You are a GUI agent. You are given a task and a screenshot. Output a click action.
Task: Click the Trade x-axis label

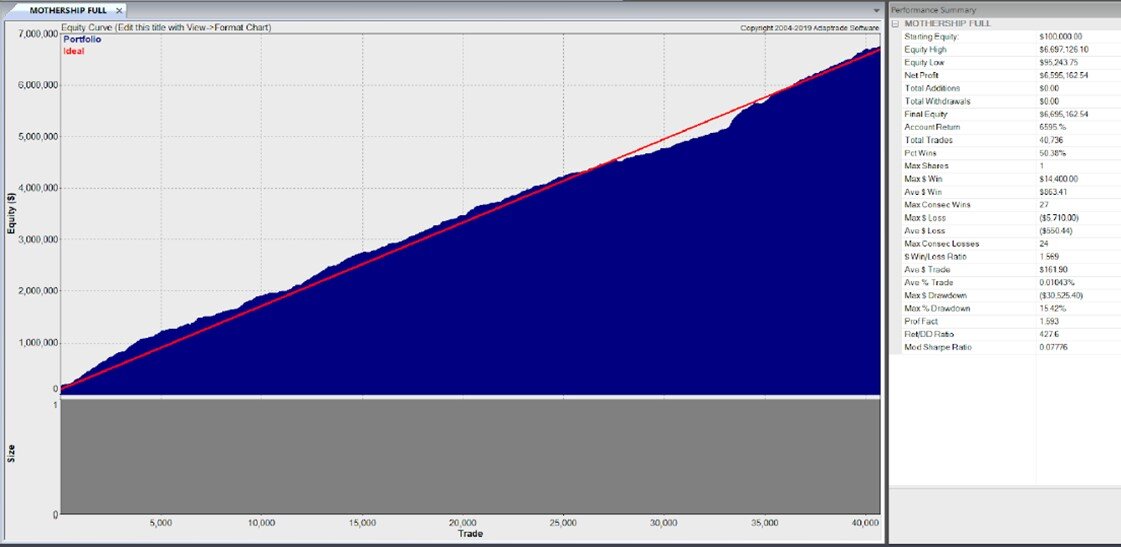point(470,533)
